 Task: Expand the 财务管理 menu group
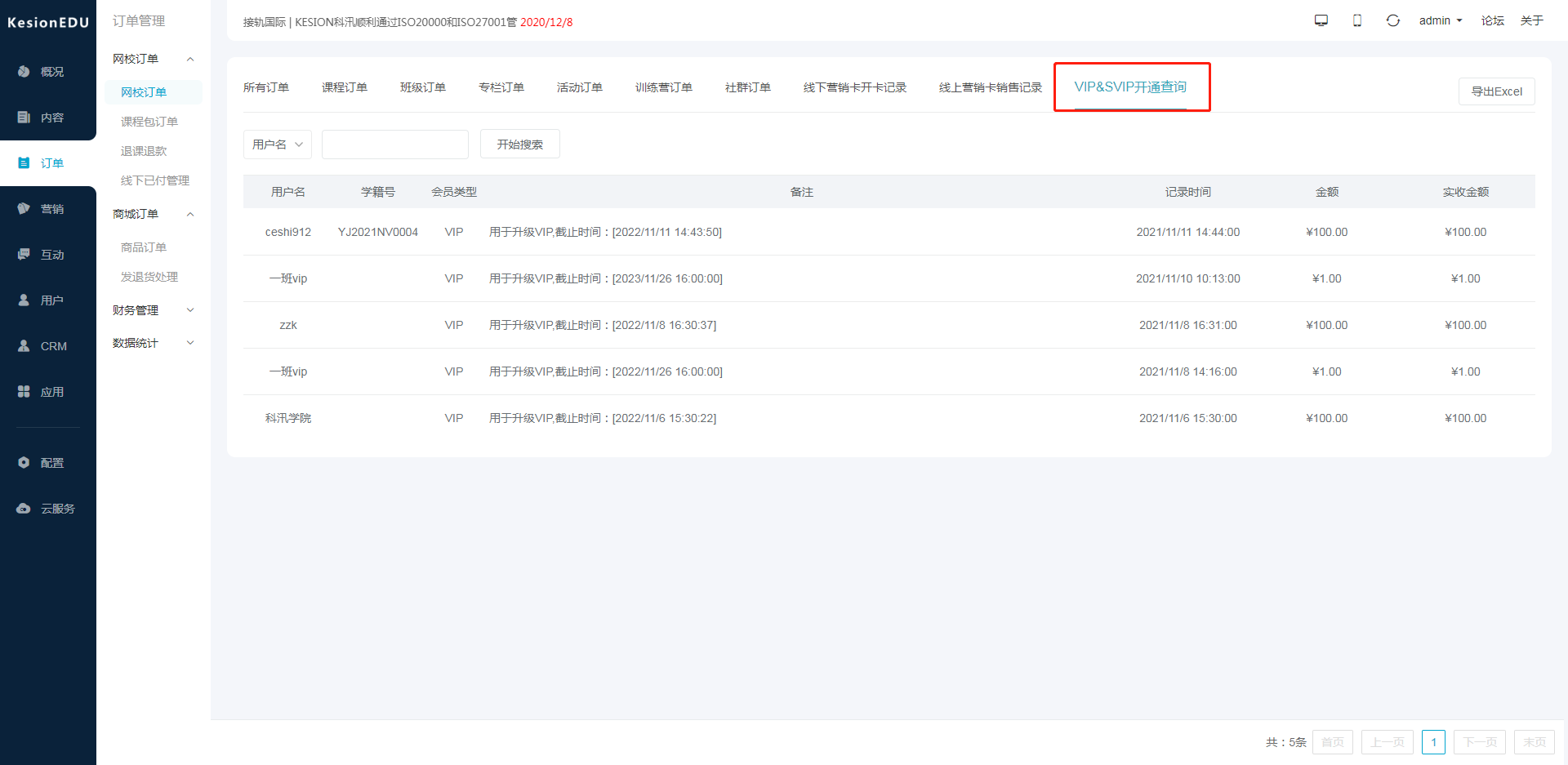click(190, 310)
